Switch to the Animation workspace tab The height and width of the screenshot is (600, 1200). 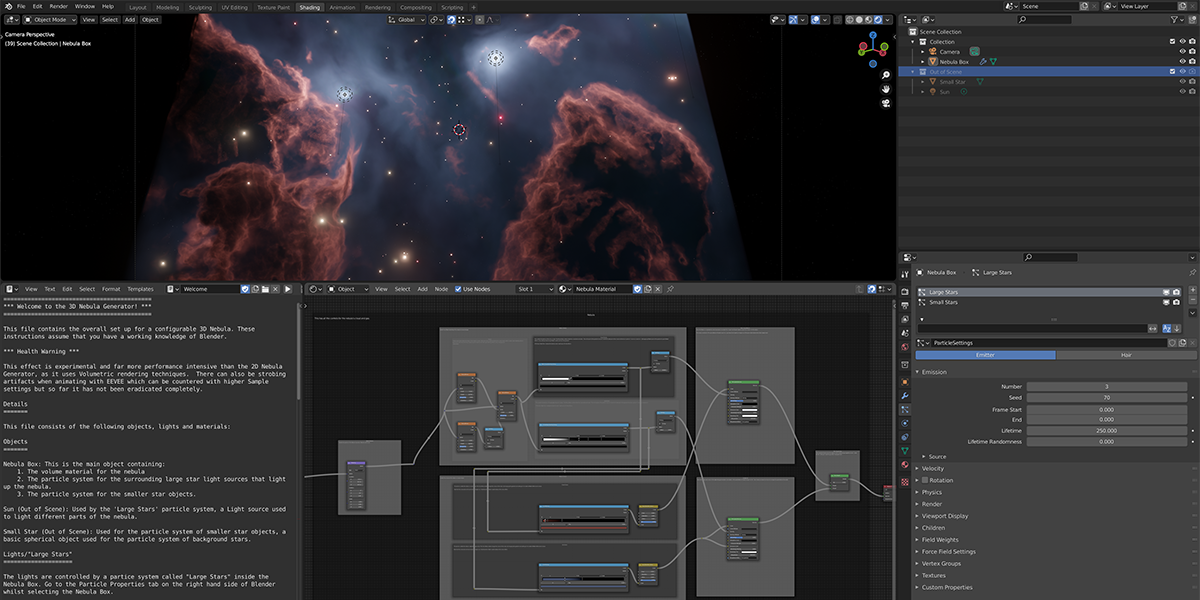point(343,6)
